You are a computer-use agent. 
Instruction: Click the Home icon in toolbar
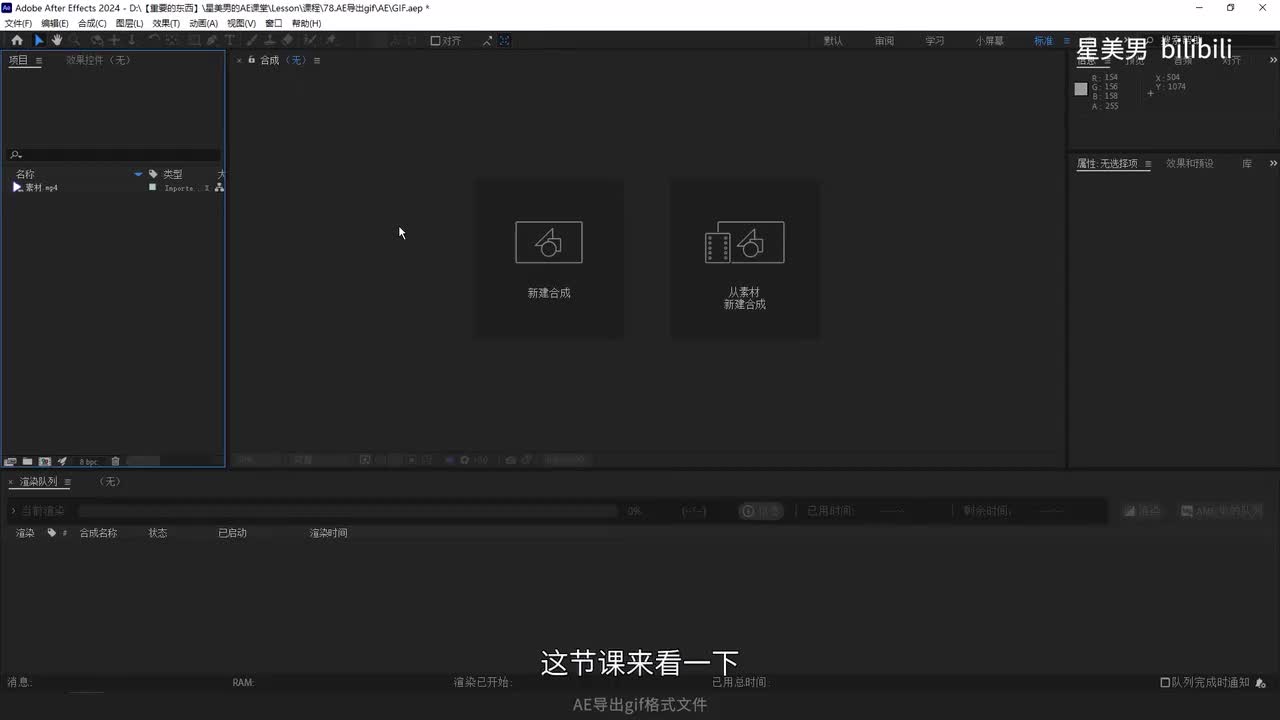click(x=17, y=40)
